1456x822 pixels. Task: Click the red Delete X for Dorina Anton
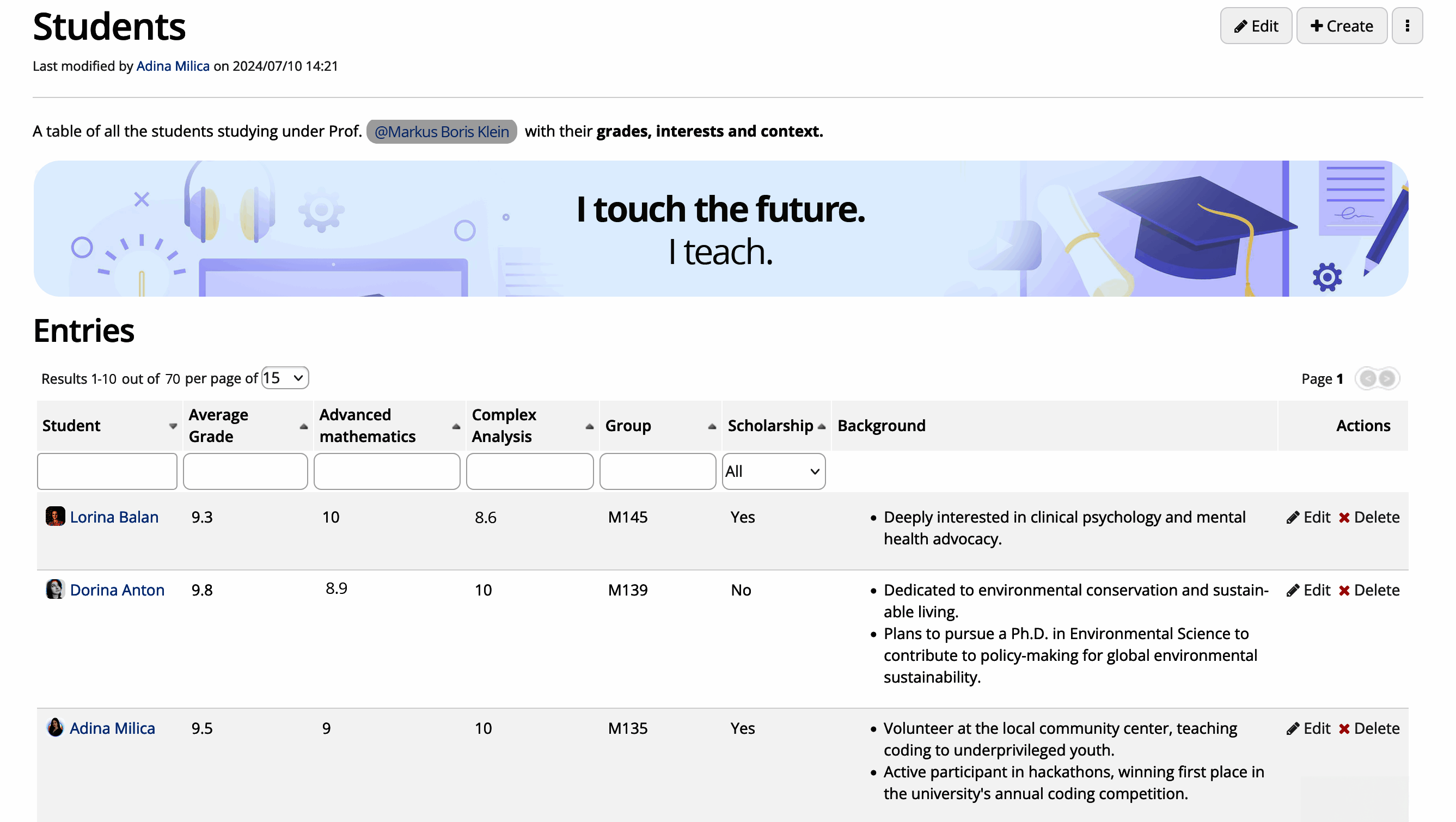tap(1344, 591)
